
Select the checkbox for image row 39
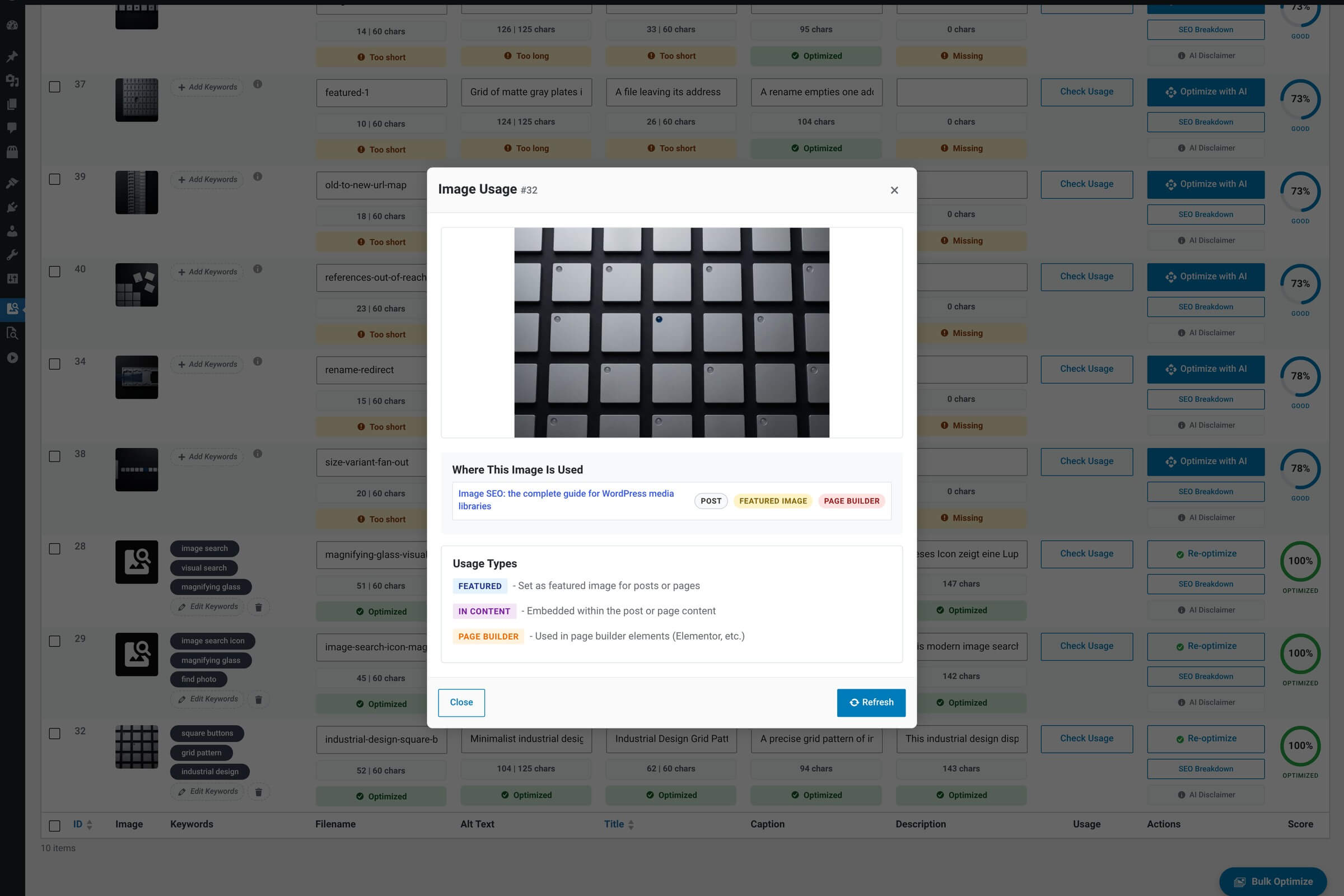click(x=54, y=179)
